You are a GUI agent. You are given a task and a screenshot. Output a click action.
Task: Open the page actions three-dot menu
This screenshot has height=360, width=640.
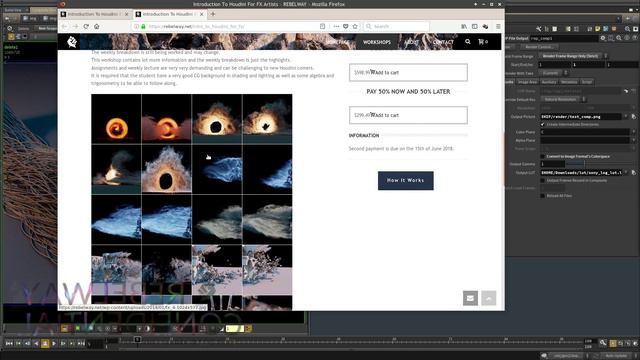pyautogui.click(x=336, y=26)
